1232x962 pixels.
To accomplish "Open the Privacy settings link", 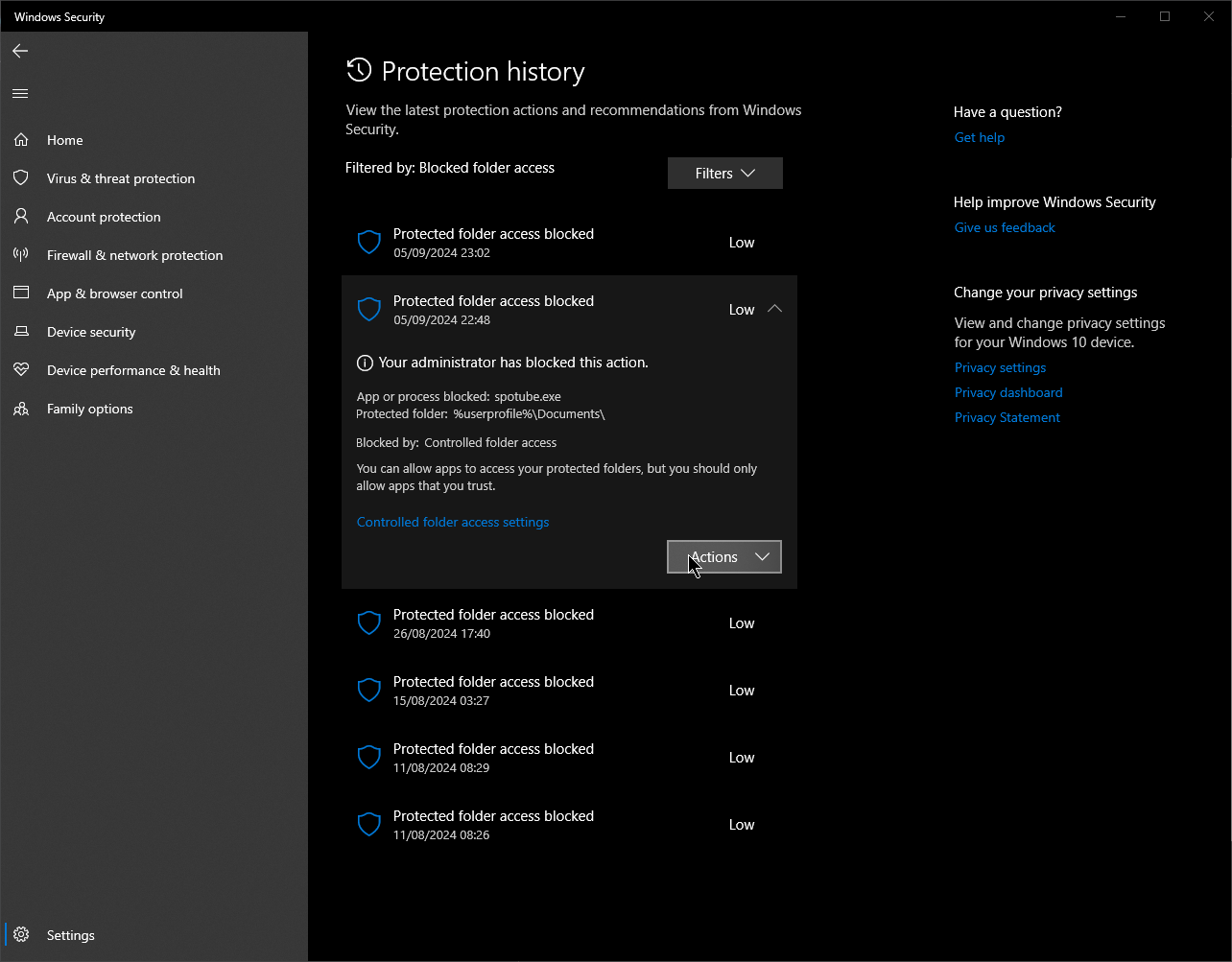I will coord(1000,367).
